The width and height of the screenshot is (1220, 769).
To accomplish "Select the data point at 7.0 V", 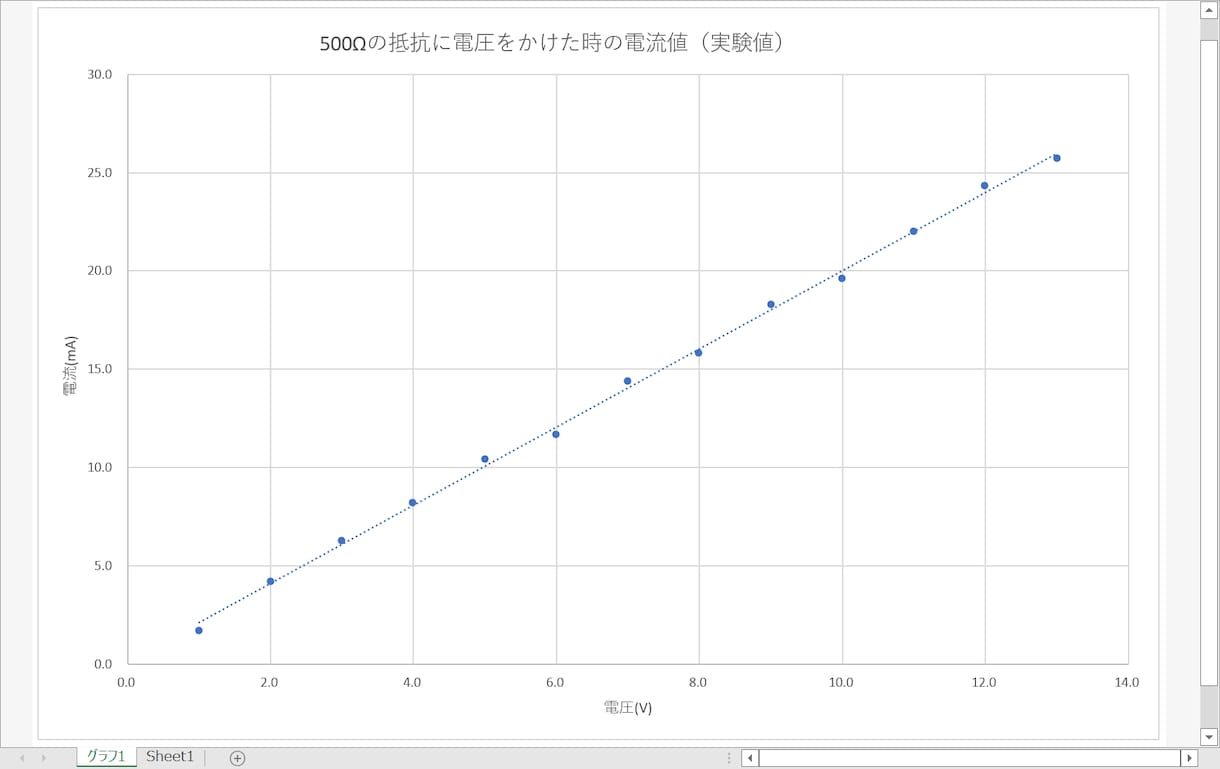I will (627, 381).
